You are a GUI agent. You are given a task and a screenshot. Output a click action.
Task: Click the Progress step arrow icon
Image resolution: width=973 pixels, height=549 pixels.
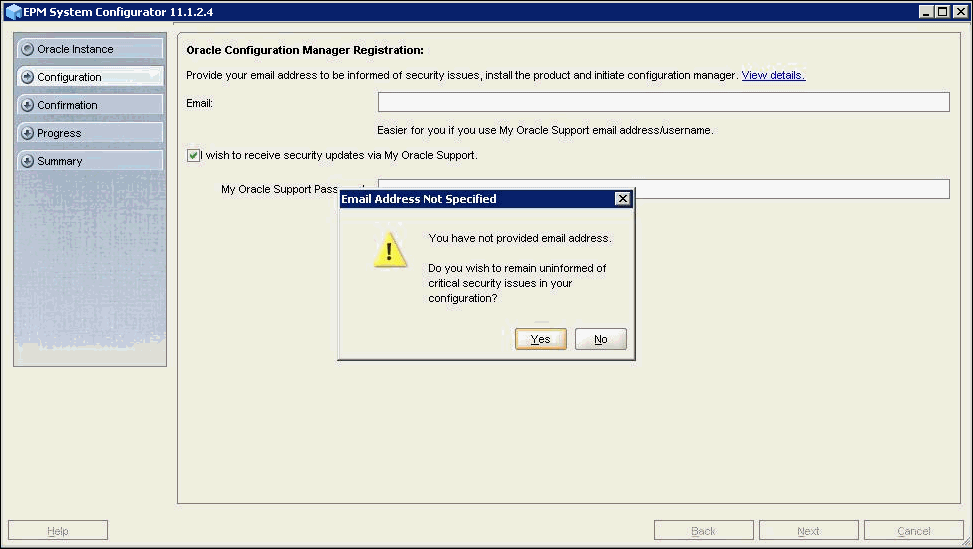point(27,133)
